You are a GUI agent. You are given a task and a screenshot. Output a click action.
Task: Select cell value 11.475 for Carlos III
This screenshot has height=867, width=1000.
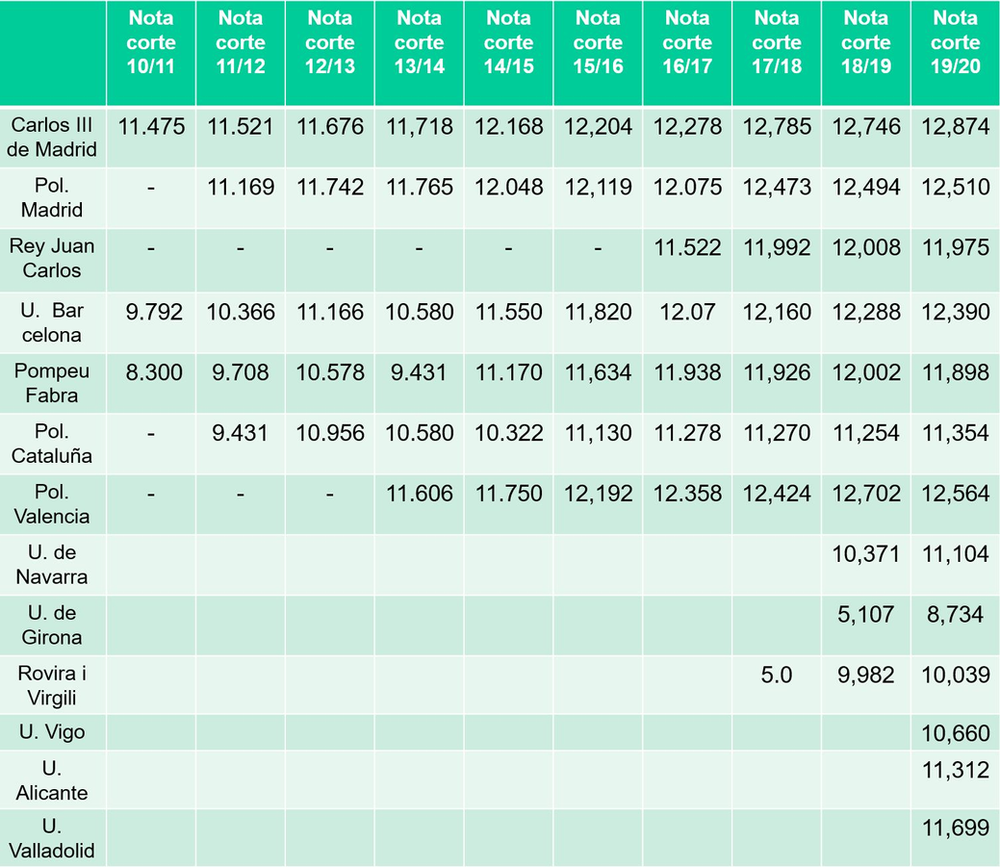point(151,127)
